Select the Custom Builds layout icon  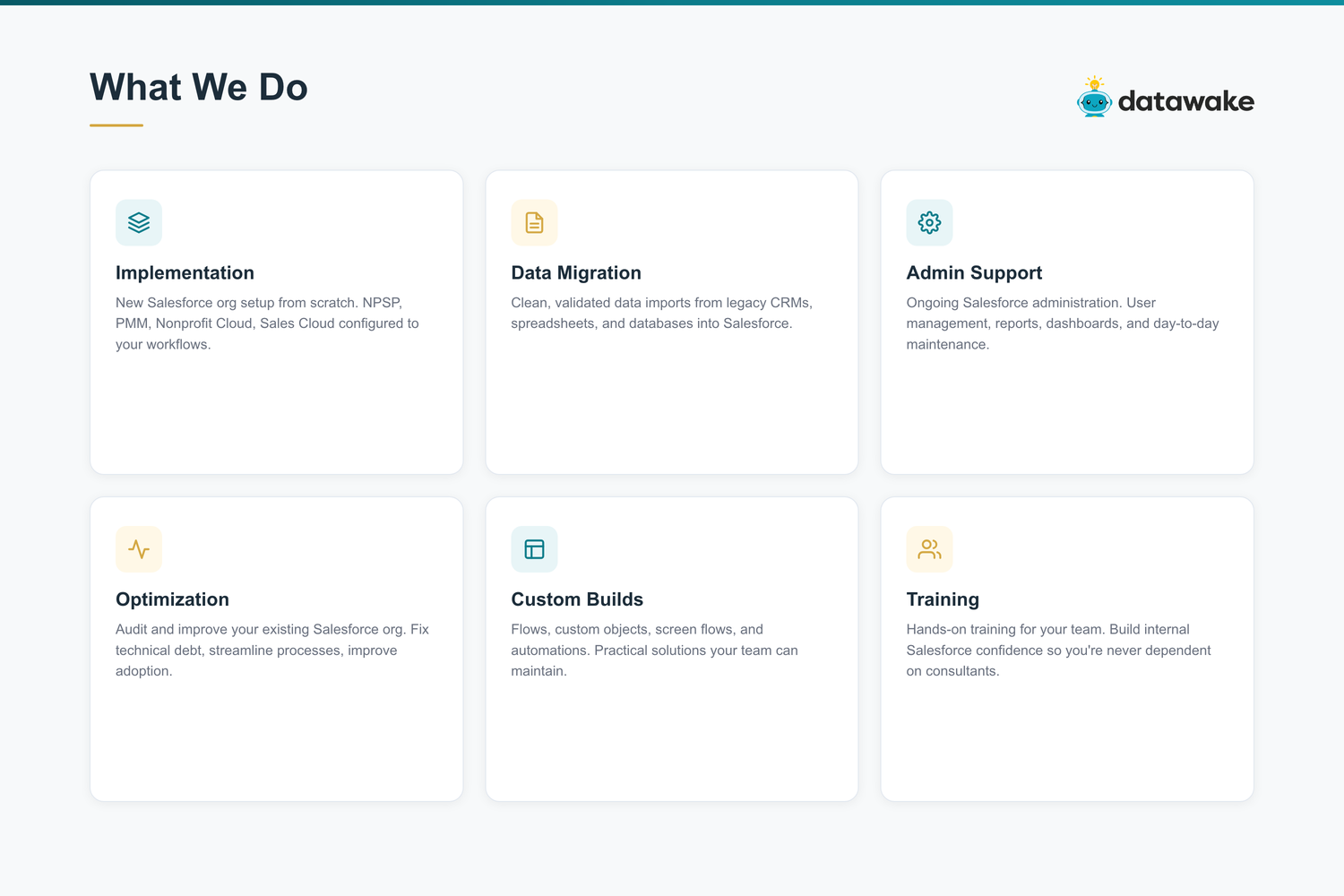click(x=534, y=549)
